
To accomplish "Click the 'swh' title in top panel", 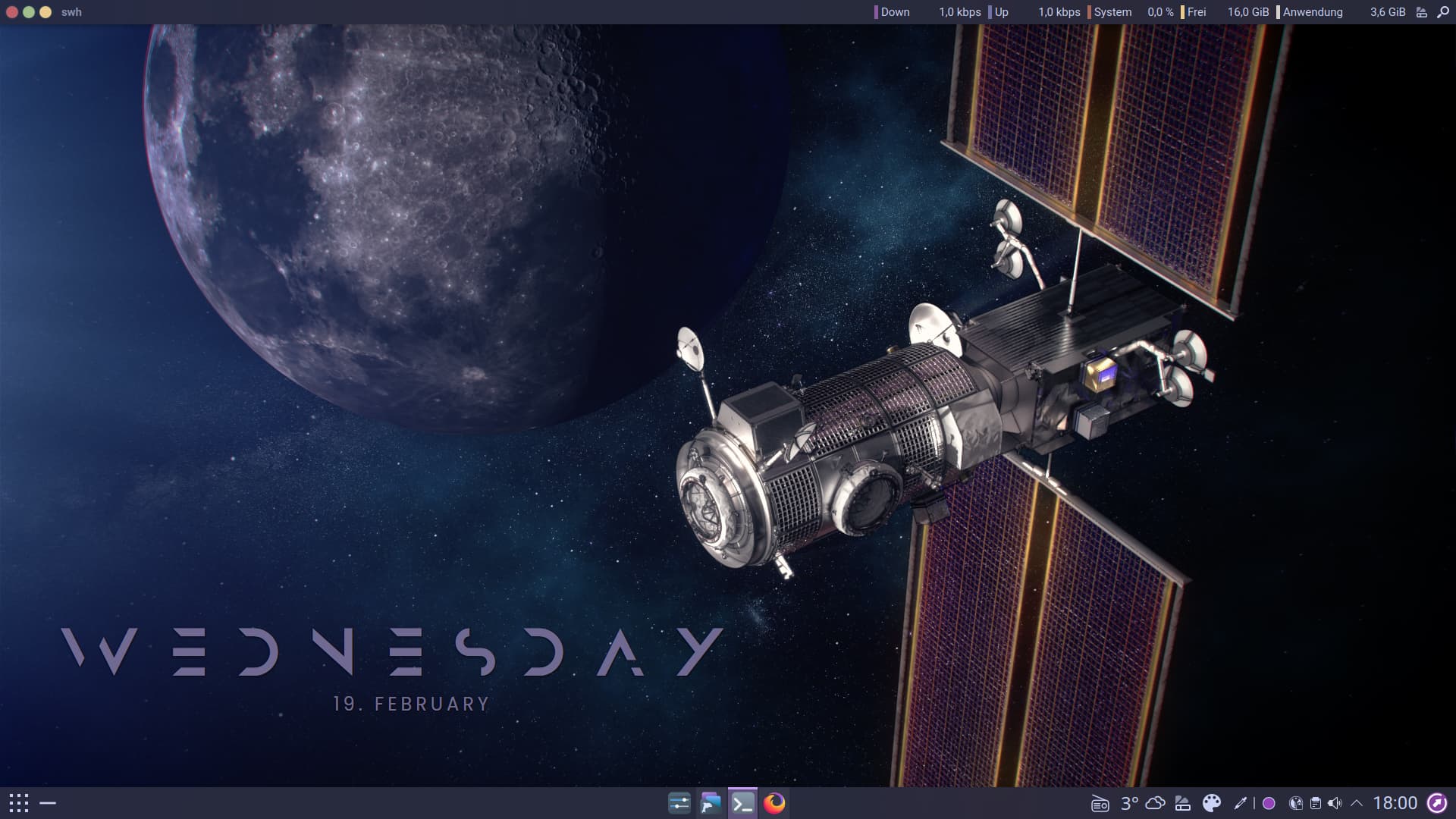I will point(71,12).
